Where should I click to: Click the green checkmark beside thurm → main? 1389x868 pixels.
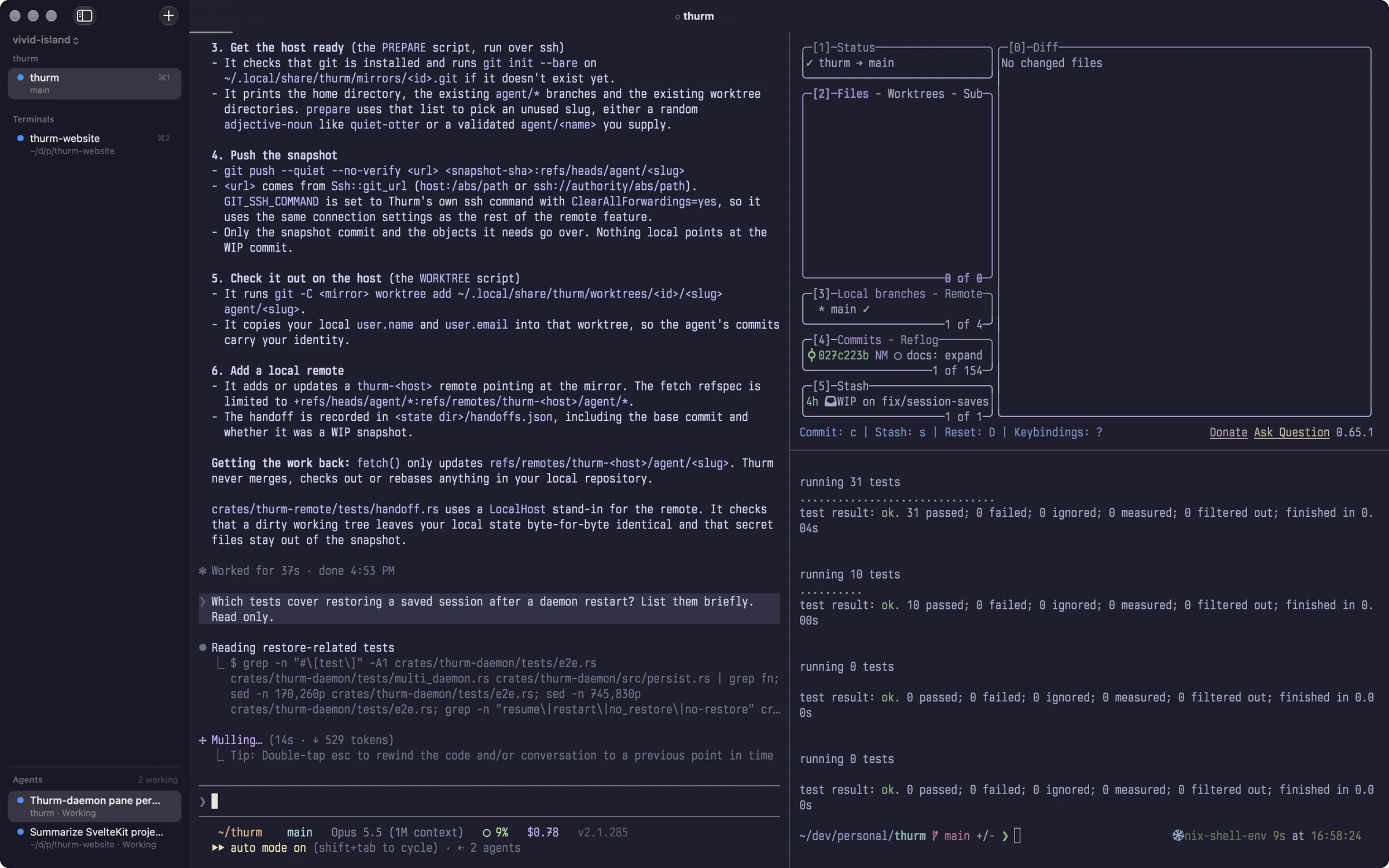pyautogui.click(x=810, y=63)
